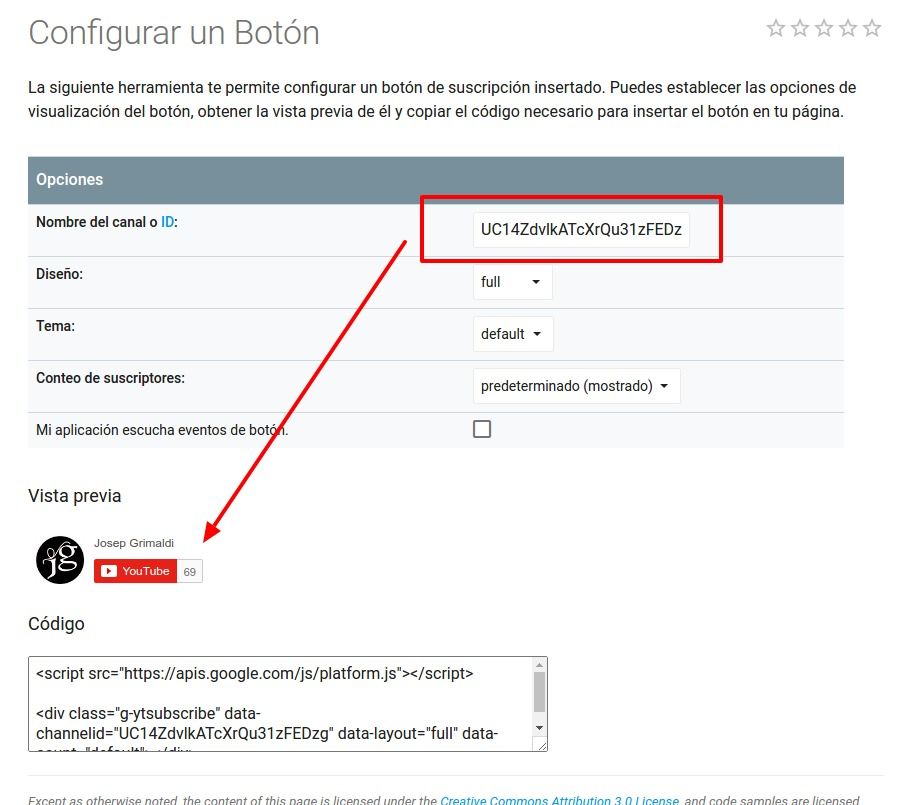Click the Conteo de suscriptores label
897x805 pixels.
[x=110, y=378]
